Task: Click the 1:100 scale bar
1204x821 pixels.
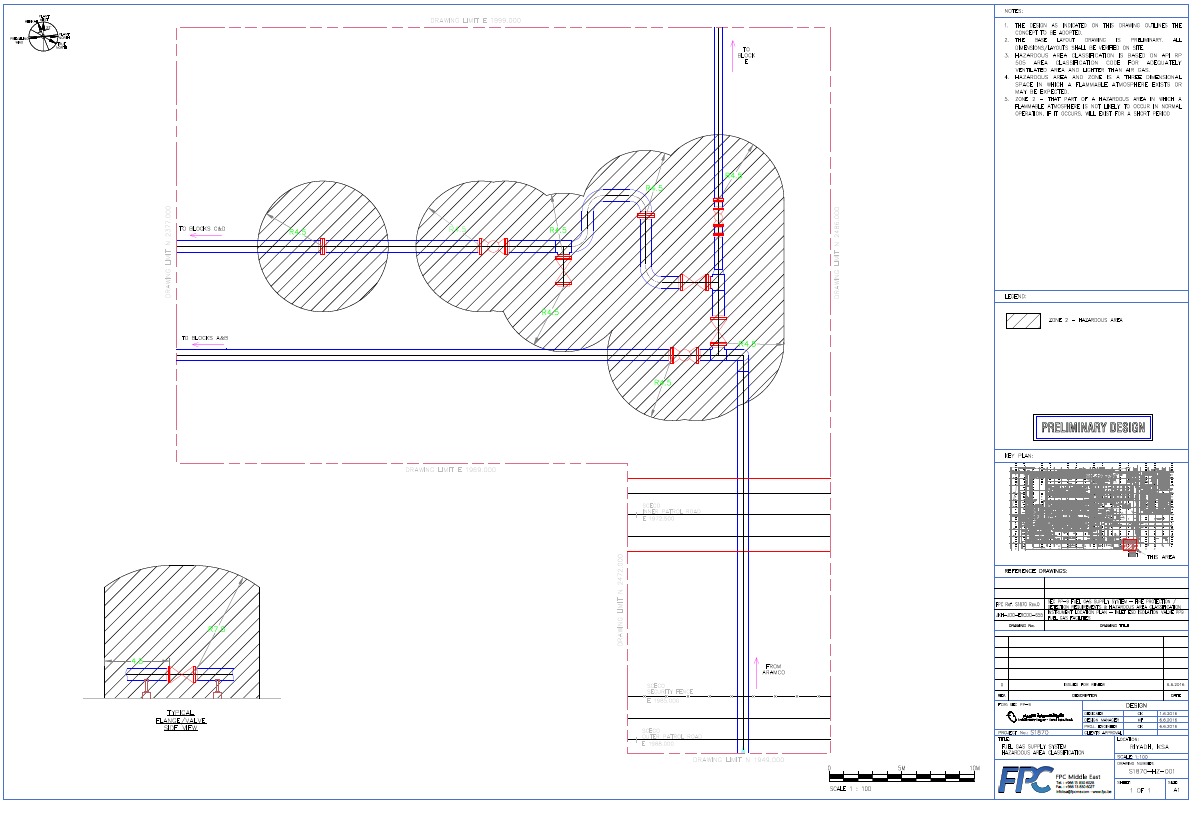Action: click(x=904, y=775)
